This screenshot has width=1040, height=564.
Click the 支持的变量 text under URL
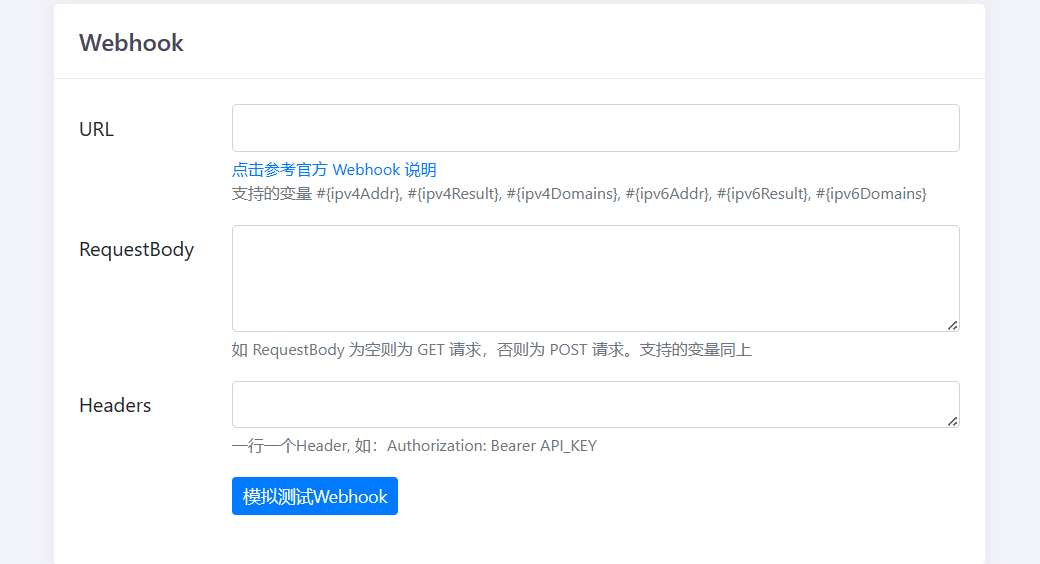coord(272,194)
